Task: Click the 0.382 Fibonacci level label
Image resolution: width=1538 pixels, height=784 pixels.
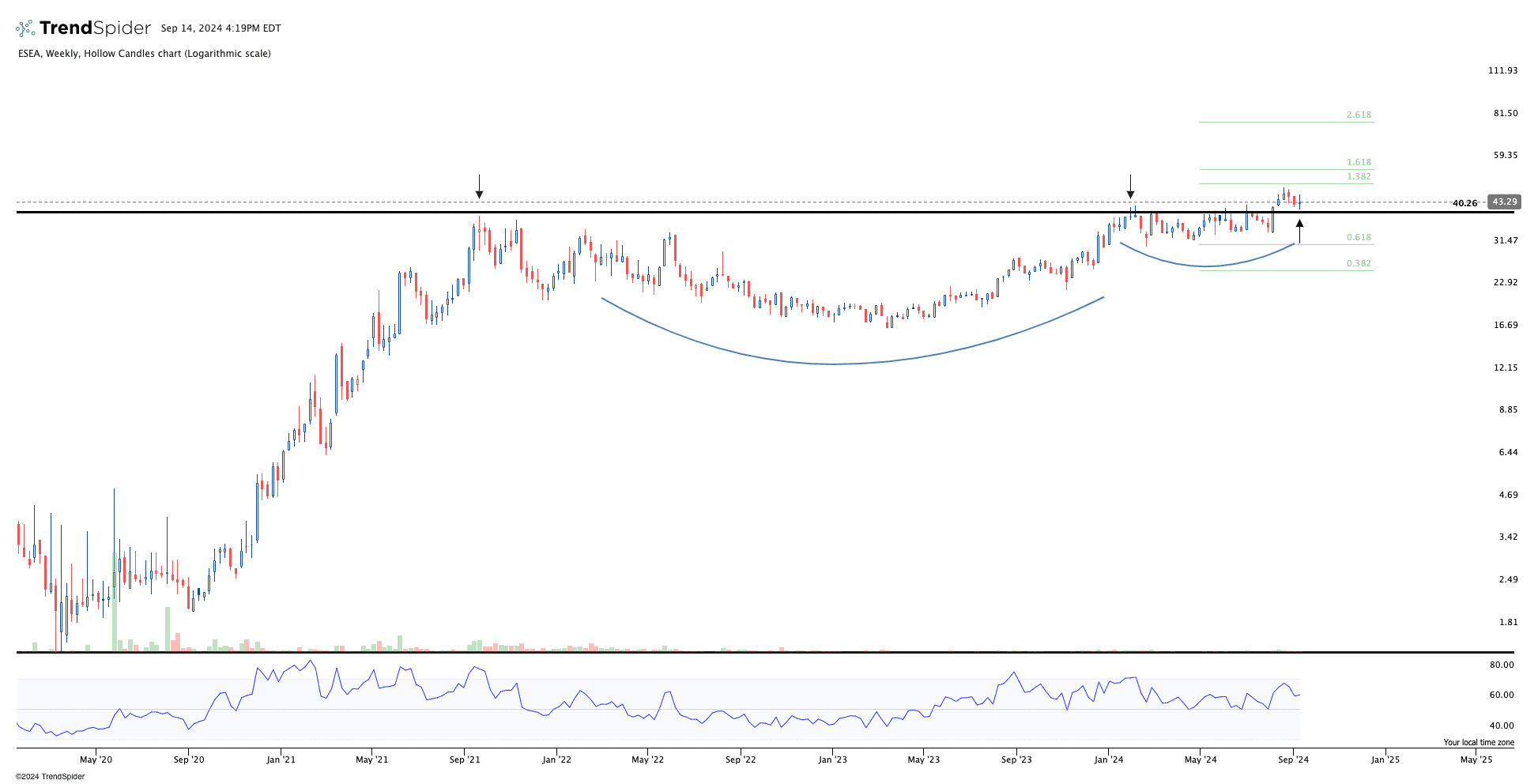Action: pyautogui.click(x=1359, y=263)
